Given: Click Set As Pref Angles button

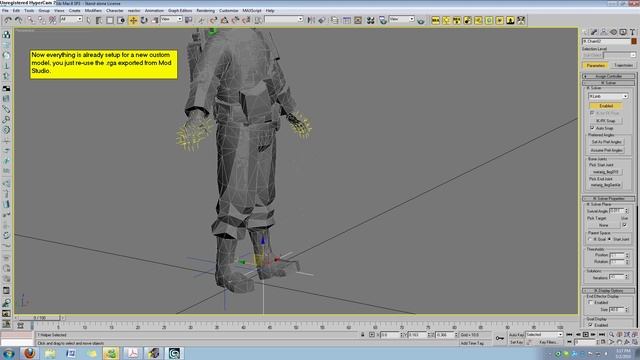Looking at the screenshot, I should [606, 142].
